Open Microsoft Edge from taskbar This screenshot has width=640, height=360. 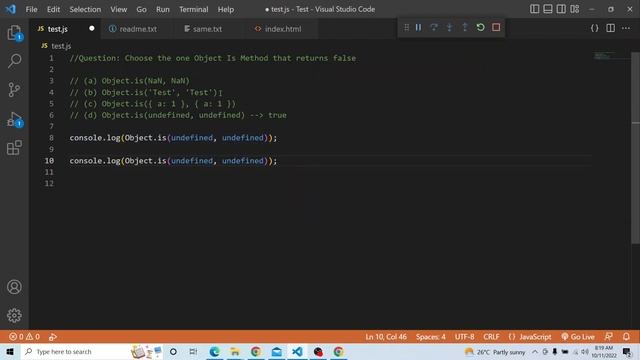214,351
